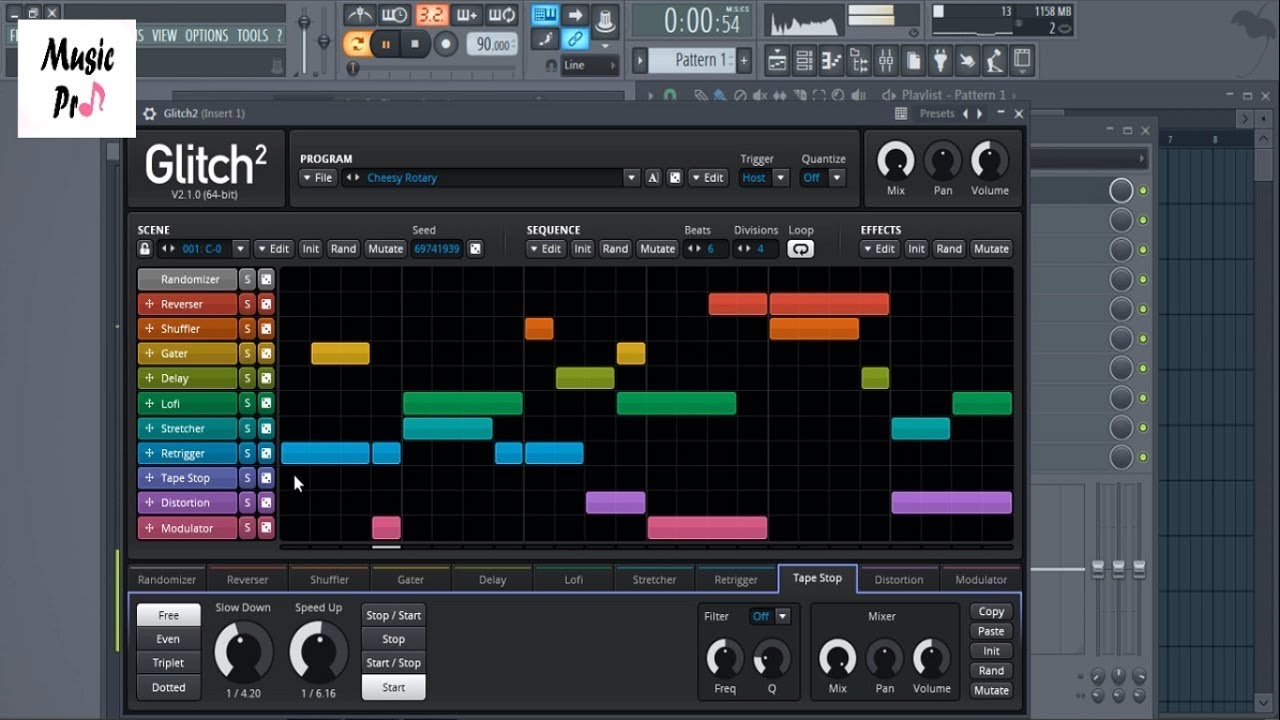Toggle typing keyboard to piano icon
This screenshot has width=1280, height=720.
(545, 14)
